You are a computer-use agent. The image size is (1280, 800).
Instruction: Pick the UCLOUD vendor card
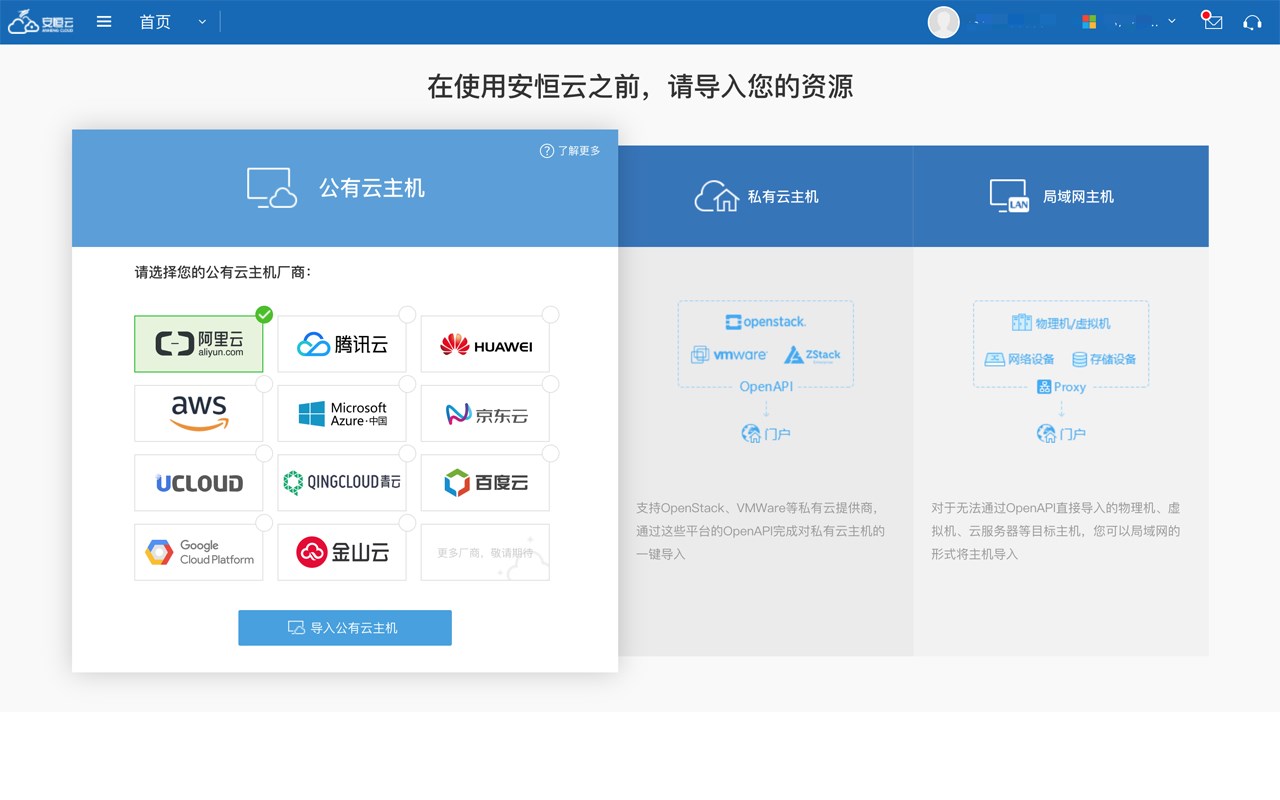tap(199, 483)
